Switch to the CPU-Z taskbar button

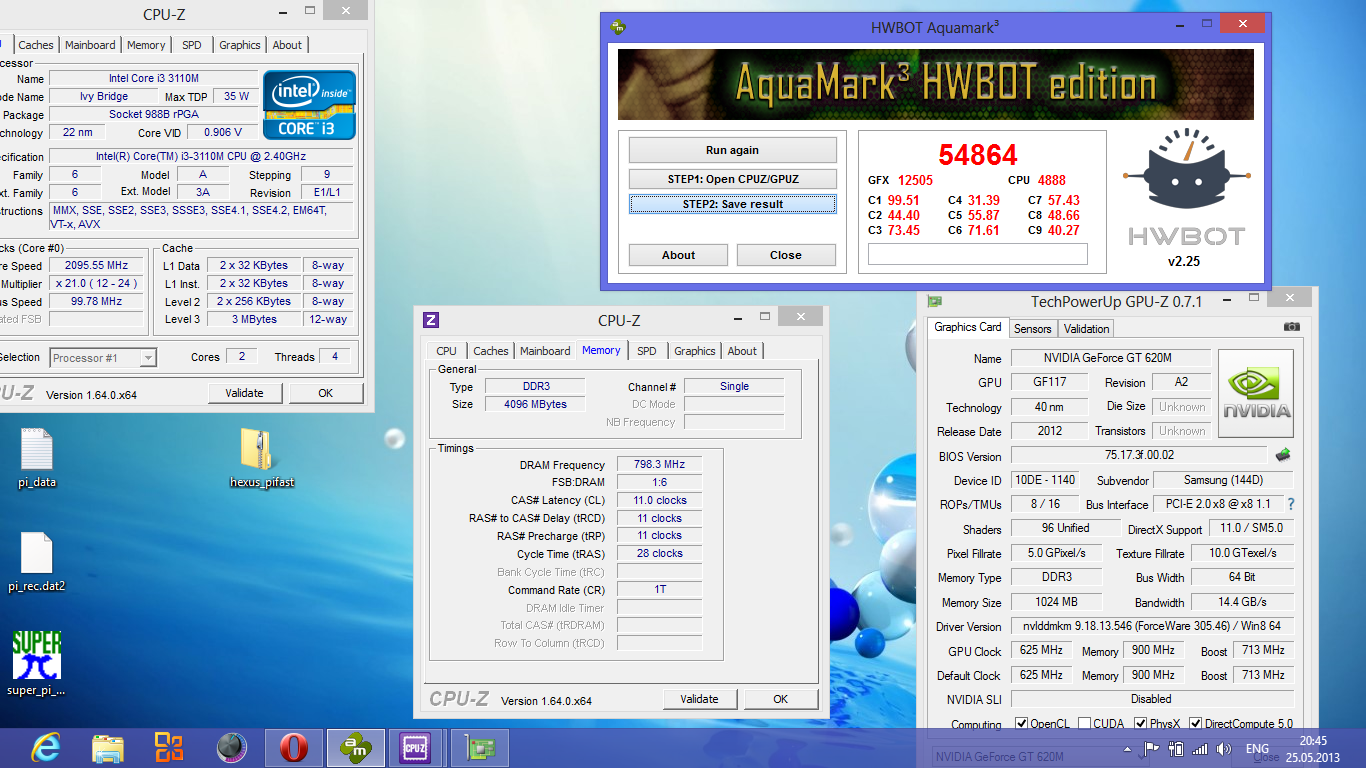(416, 747)
